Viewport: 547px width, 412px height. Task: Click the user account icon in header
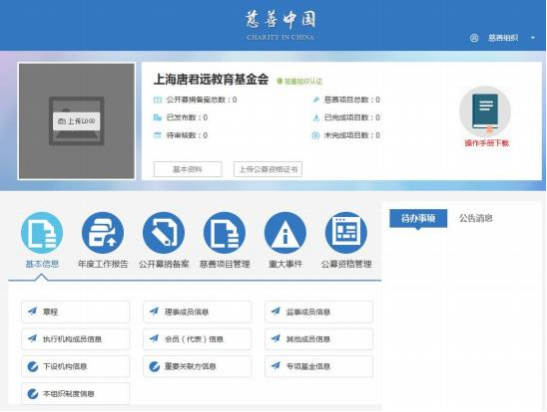click(x=474, y=38)
